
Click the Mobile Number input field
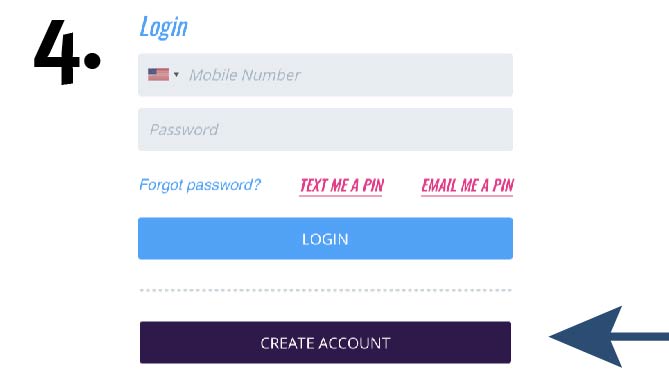coord(325,75)
